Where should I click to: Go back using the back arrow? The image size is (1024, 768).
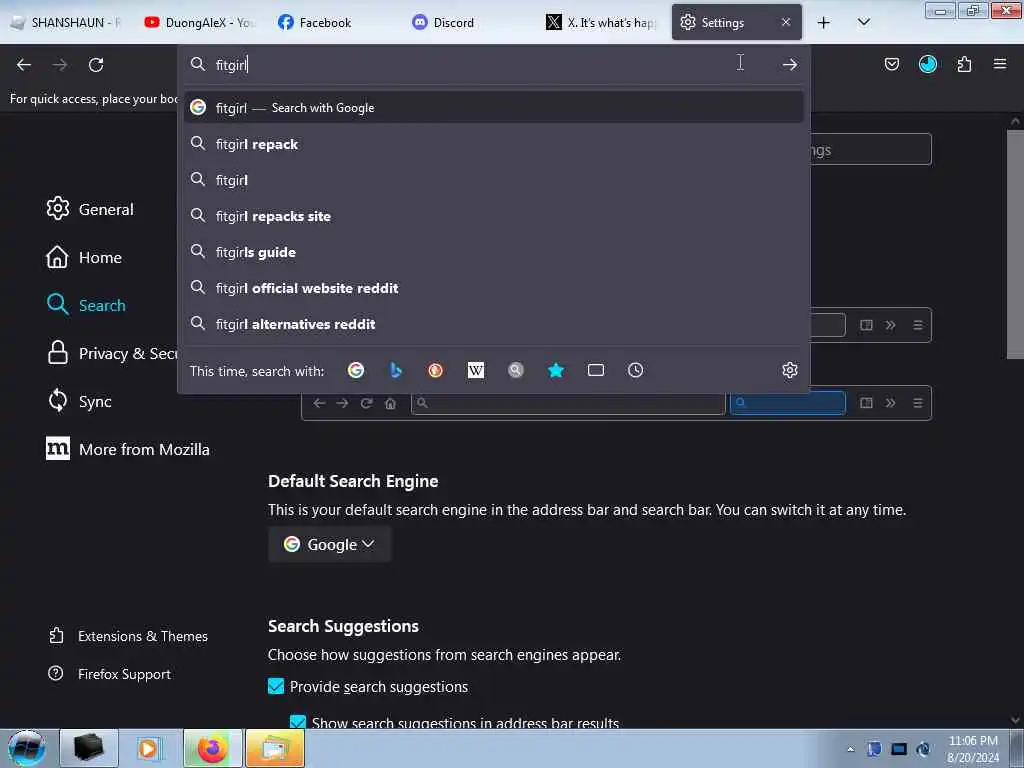tap(24, 65)
